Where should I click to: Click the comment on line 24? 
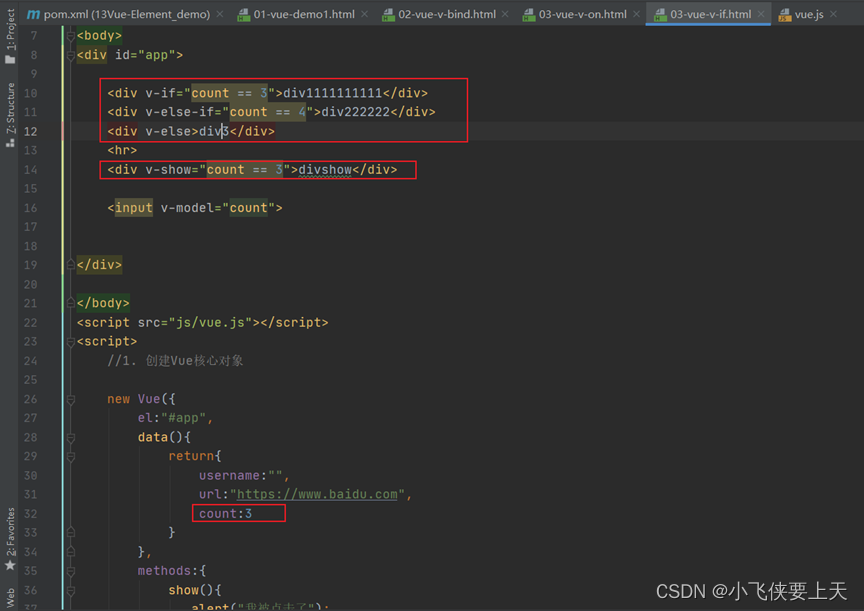(x=175, y=361)
